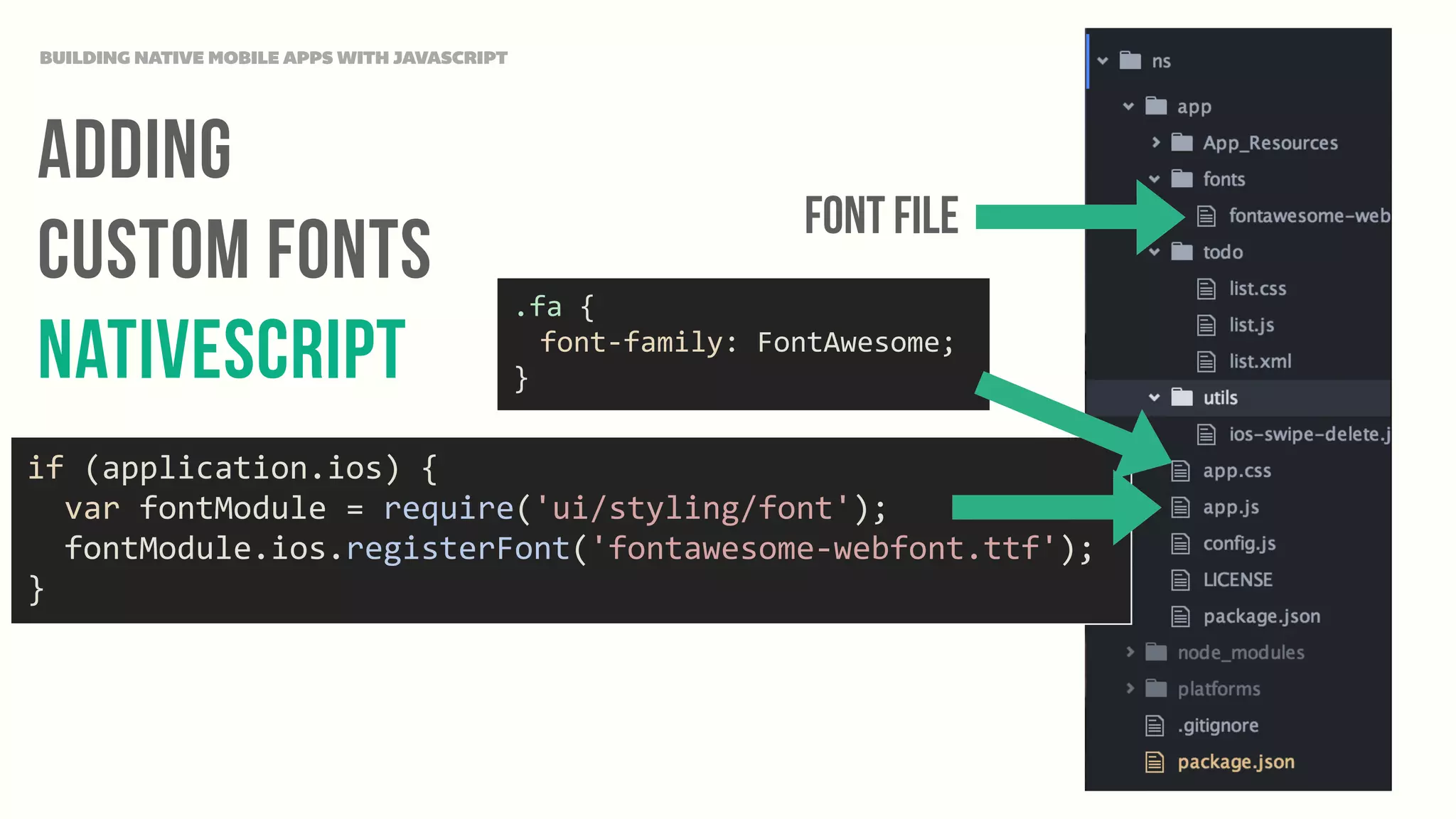This screenshot has height=819, width=1456.
Task: Click the ns folder icon
Action: pos(1130,60)
